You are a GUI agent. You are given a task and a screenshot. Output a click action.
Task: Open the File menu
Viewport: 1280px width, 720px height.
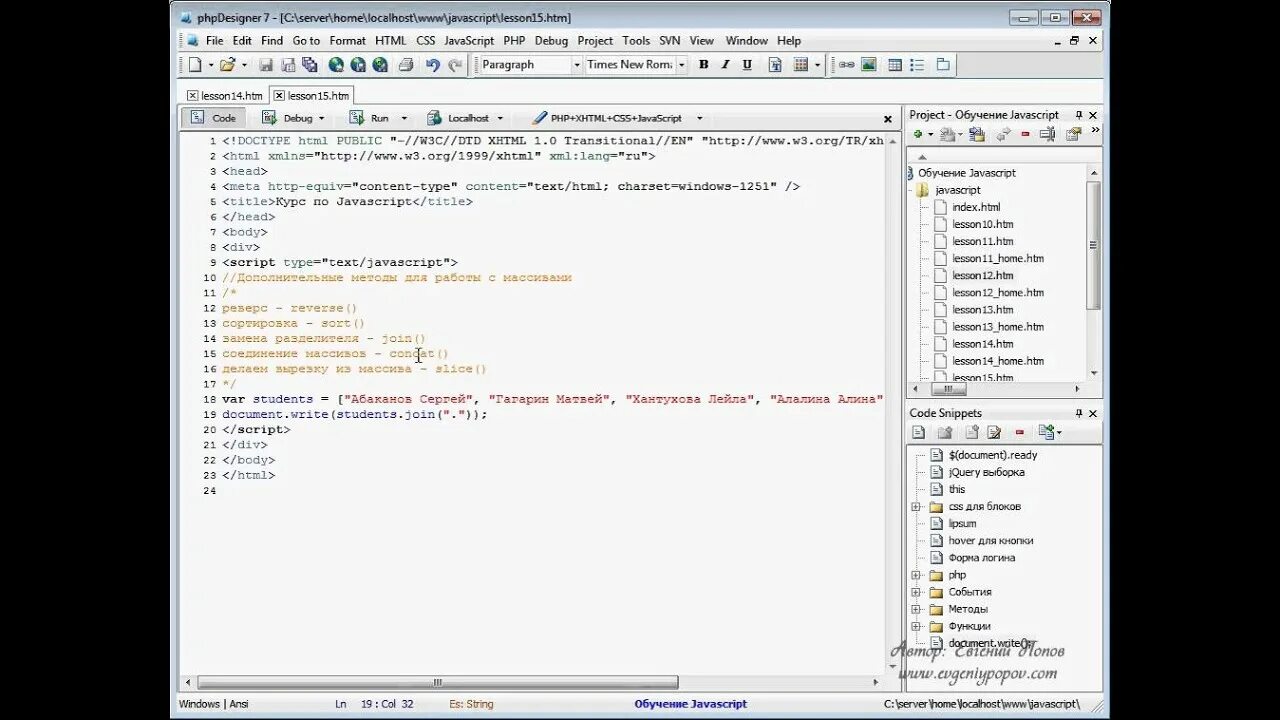[x=215, y=41]
